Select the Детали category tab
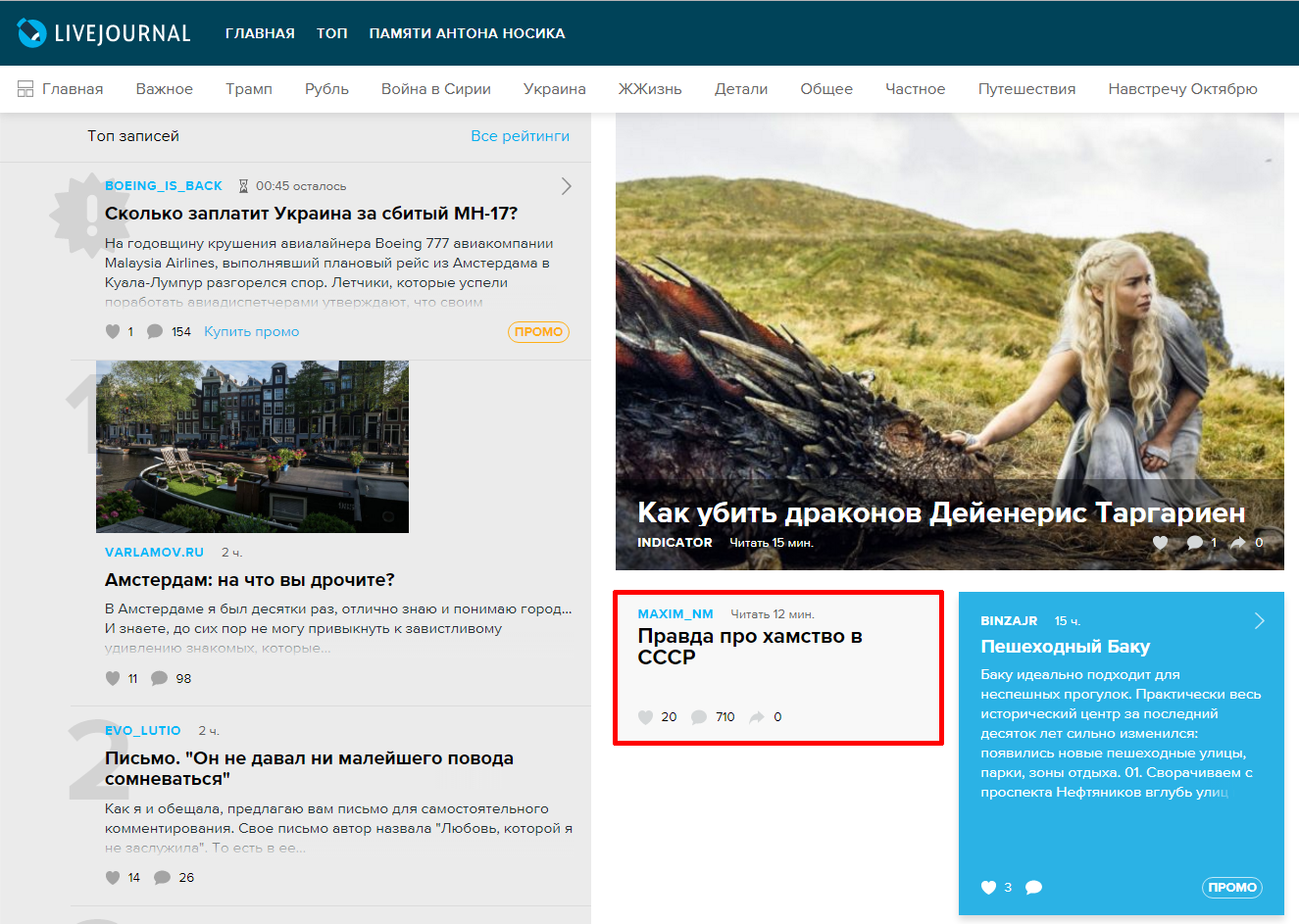Image resolution: width=1299 pixels, height=924 pixels. pos(741,89)
